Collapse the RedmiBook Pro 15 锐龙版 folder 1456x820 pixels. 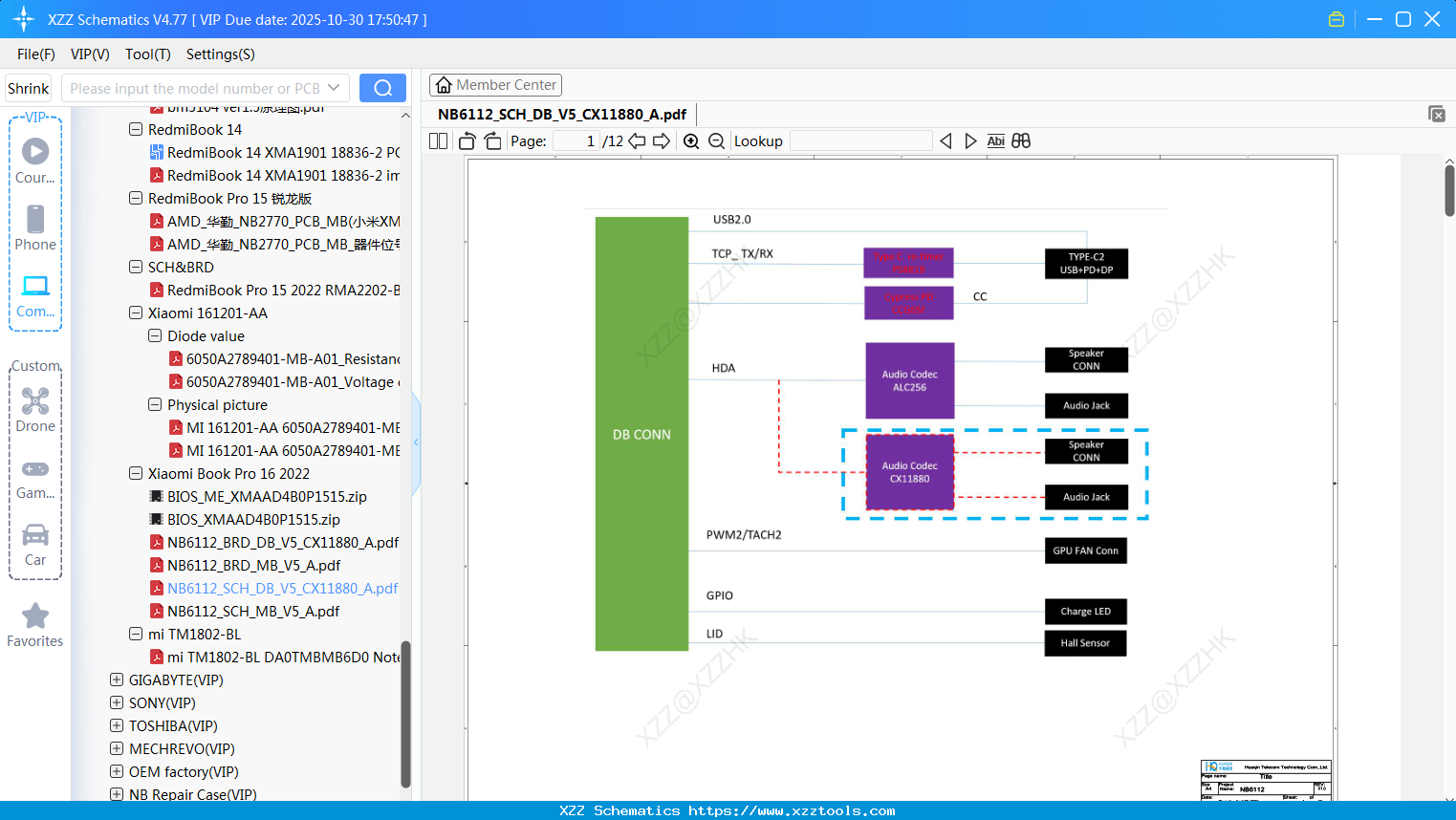(136, 198)
